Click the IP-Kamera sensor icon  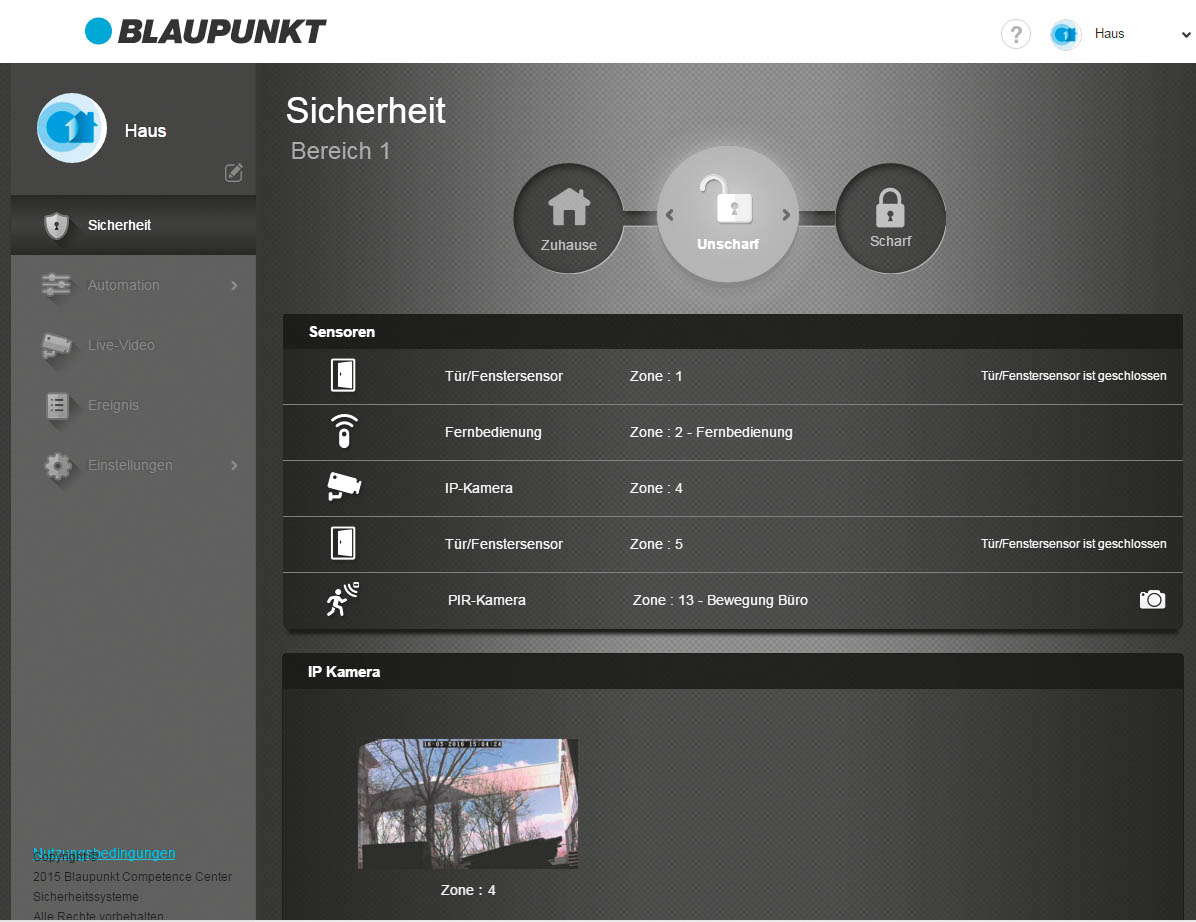[343, 488]
